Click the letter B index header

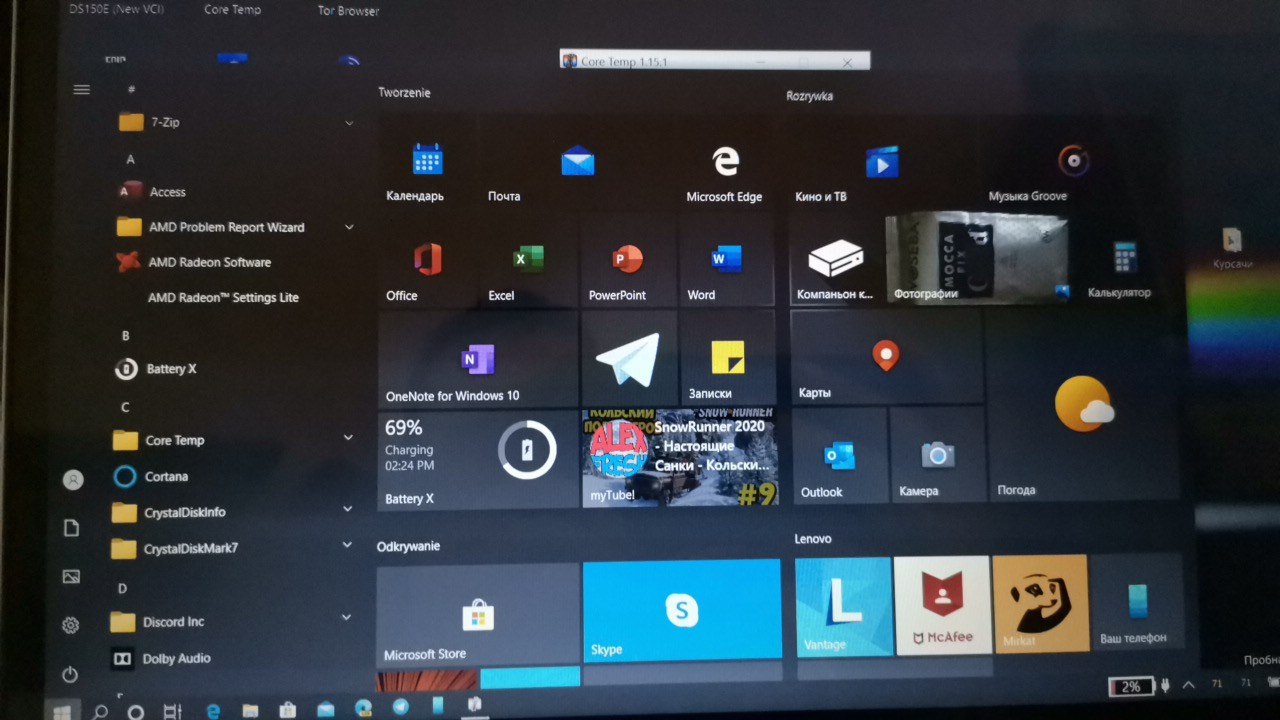(126, 336)
